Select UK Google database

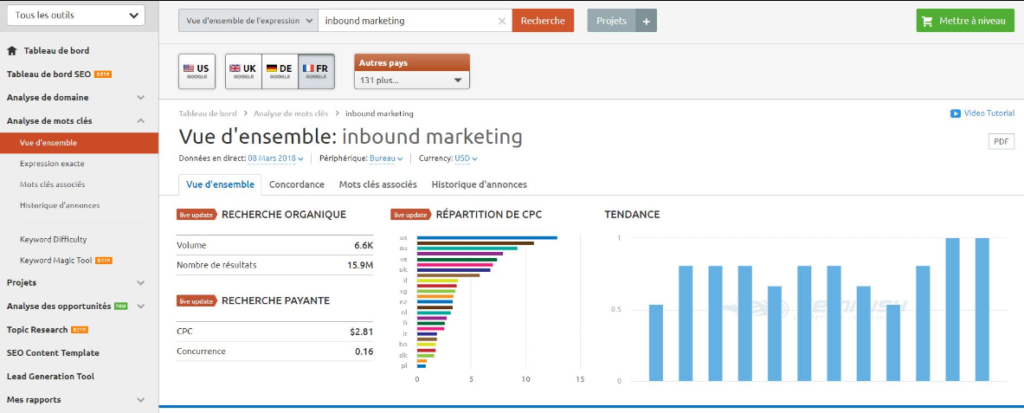(x=244, y=71)
